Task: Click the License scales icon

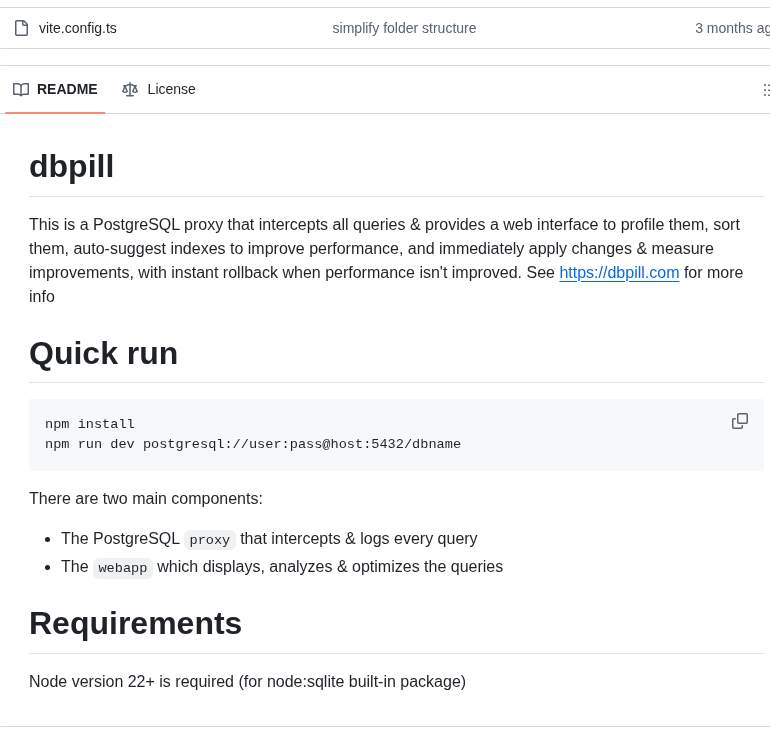Action: [x=130, y=89]
